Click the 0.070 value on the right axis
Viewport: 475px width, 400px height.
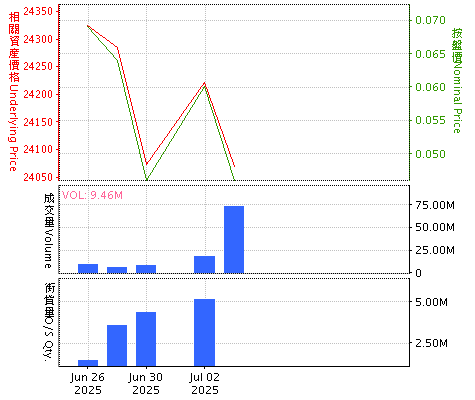click(x=430, y=20)
